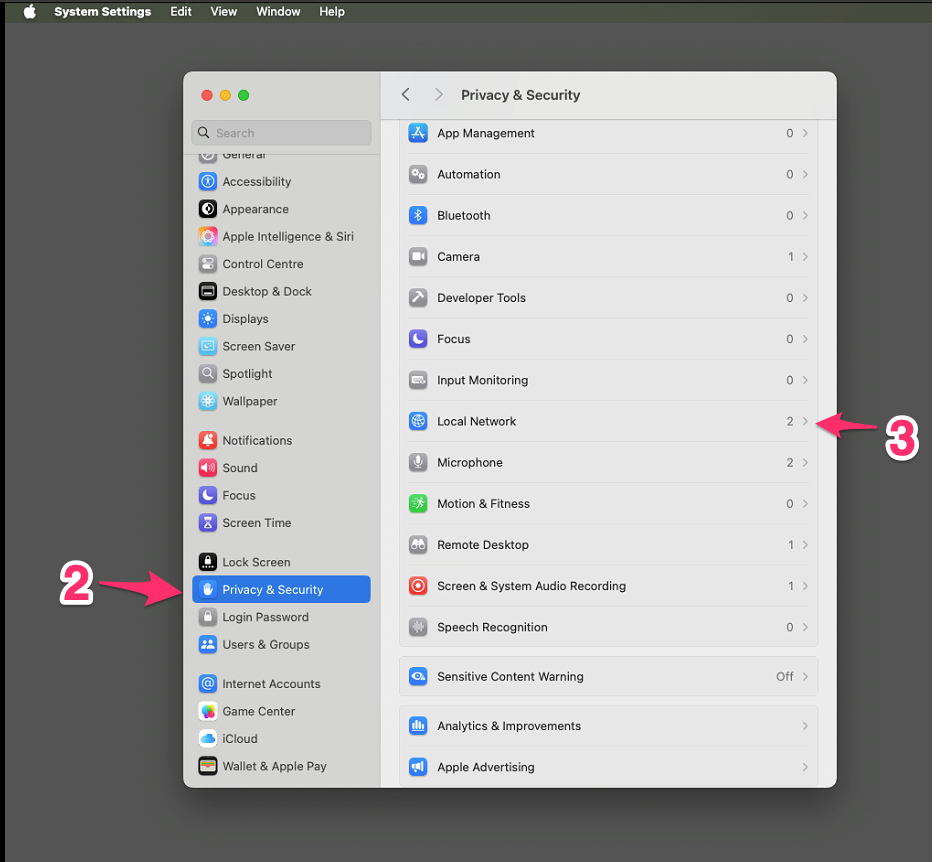Viewport: 937px width, 862px height.
Task: Open the Camera row label
Action: click(458, 256)
